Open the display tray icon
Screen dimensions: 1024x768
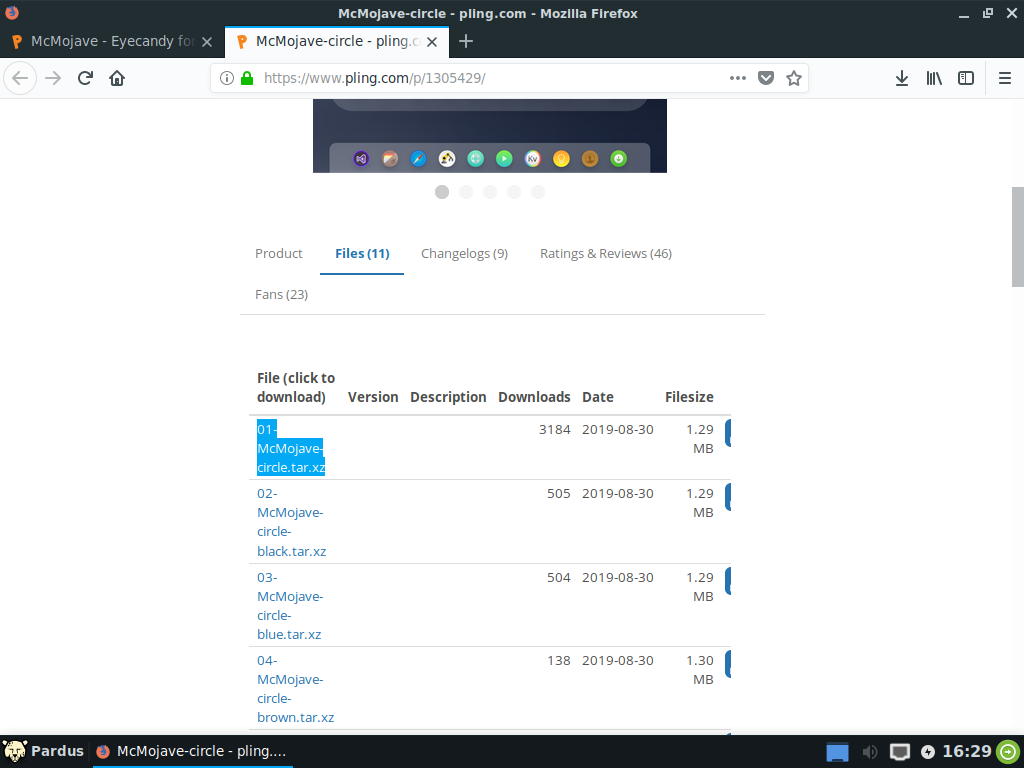[900, 752]
